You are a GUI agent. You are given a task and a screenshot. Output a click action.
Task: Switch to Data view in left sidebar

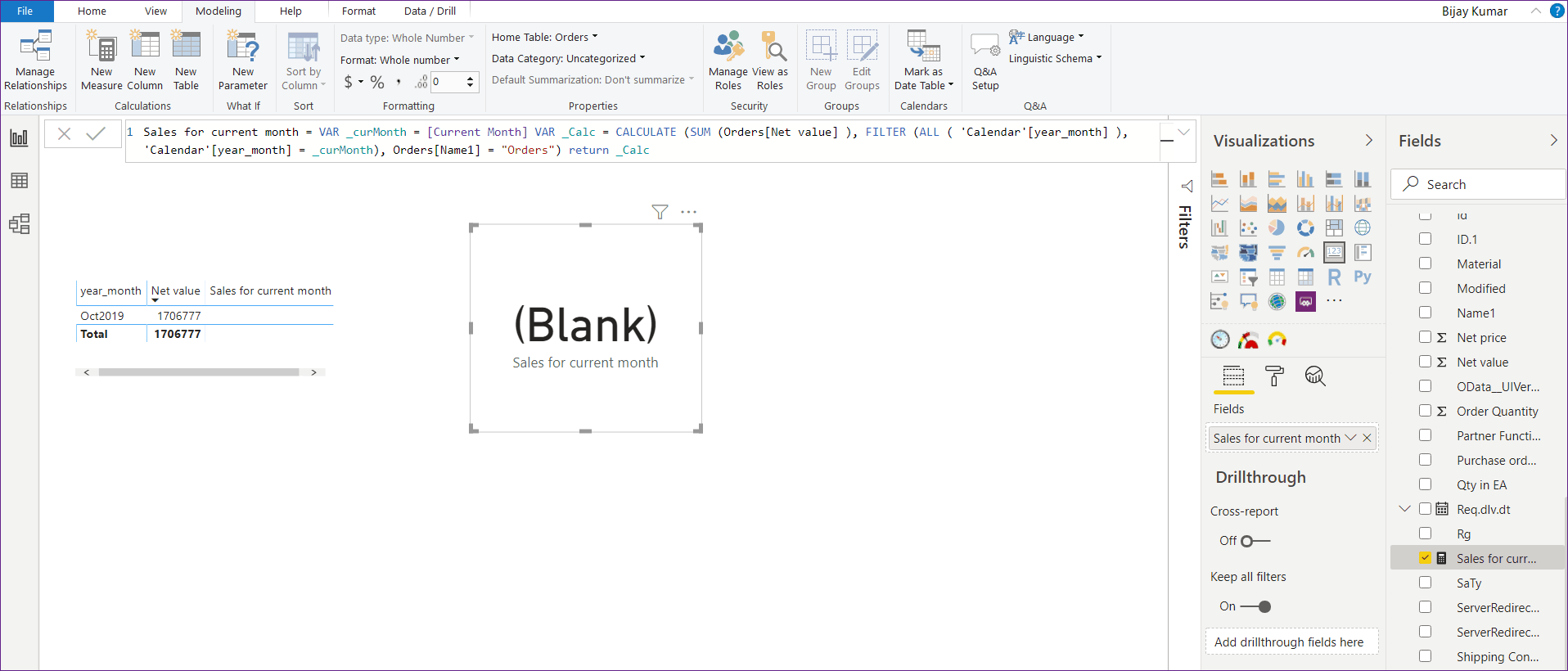click(x=19, y=181)
